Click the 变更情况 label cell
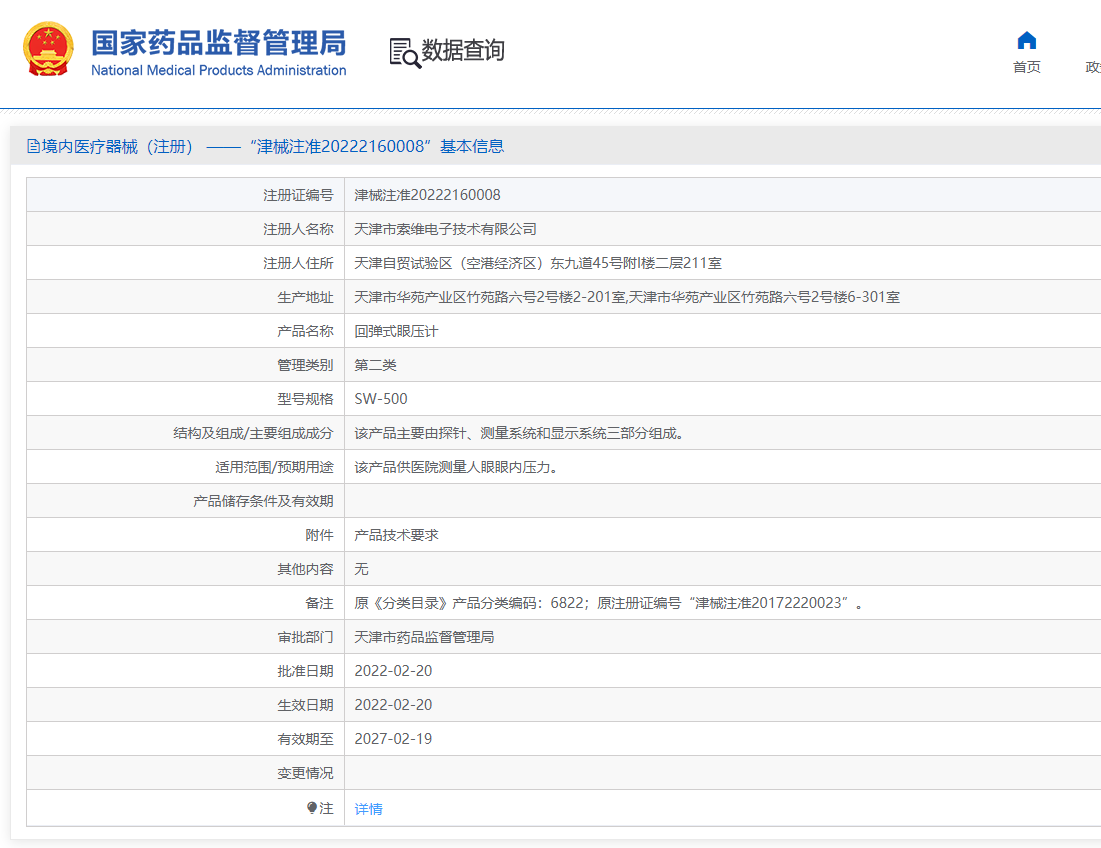The width and height of the screenshot is (1101, 848). (x=185, y=773)
